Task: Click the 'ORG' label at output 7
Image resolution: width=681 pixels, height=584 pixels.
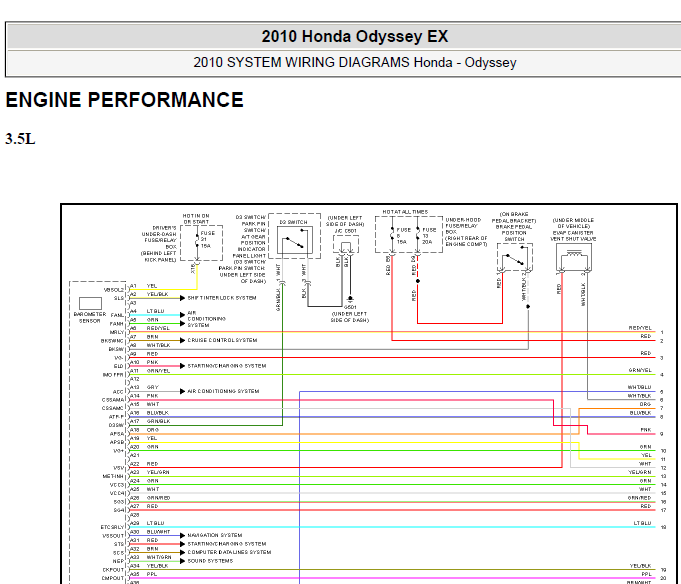Action: (x=646, y=404)
